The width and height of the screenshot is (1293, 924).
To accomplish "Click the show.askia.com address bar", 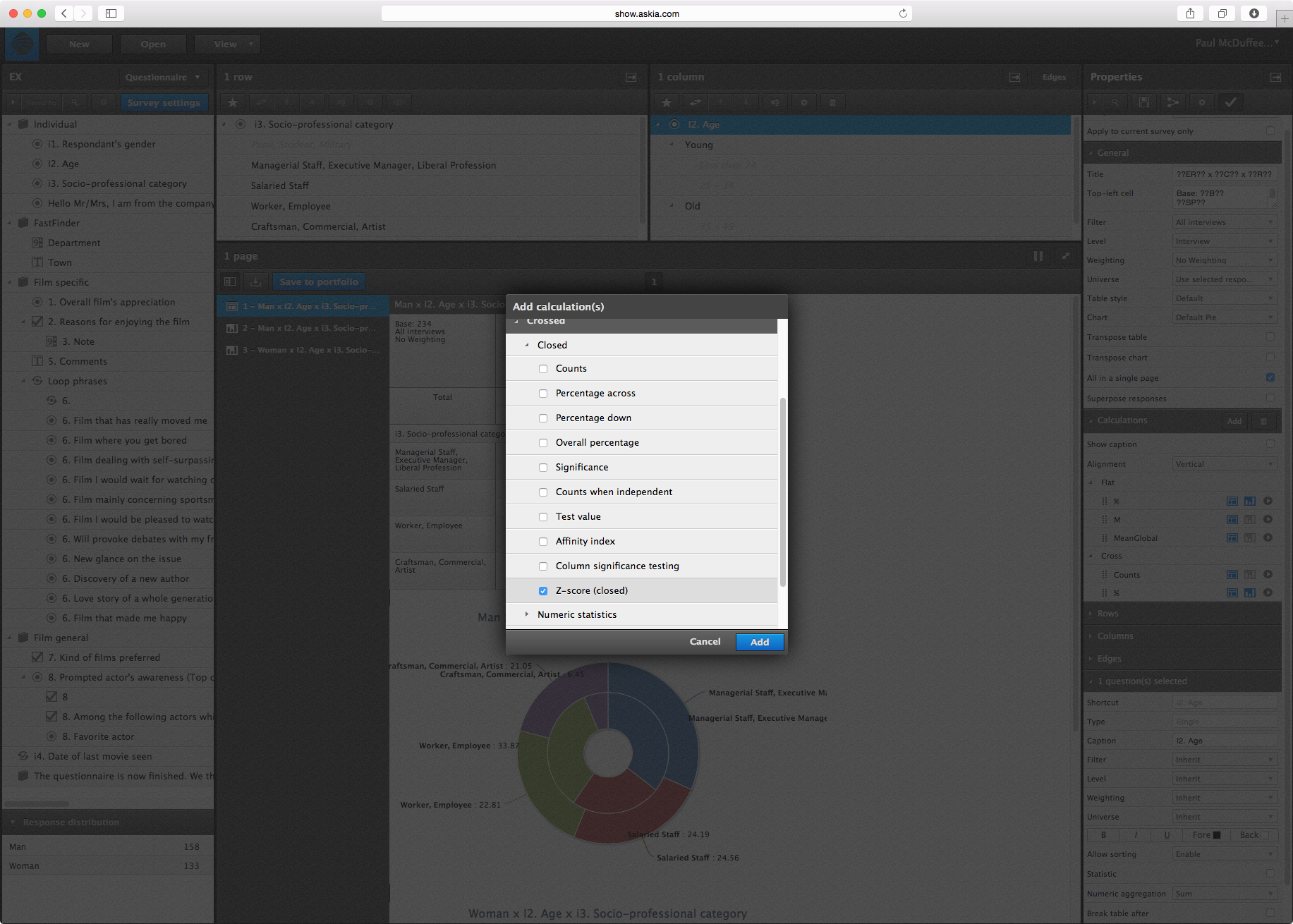I will 646,13.
